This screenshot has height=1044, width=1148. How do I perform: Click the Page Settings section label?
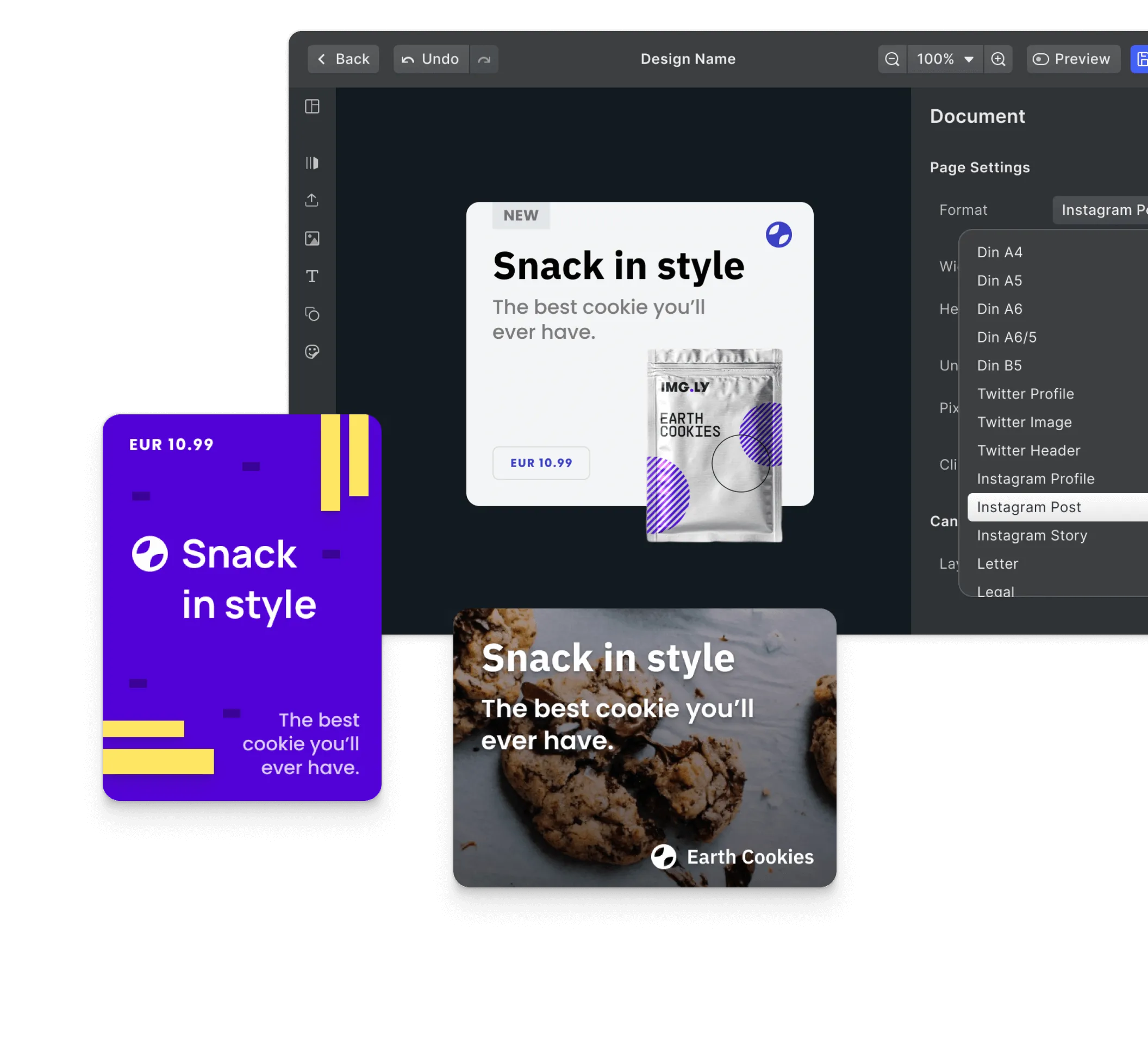coord(979,167)
